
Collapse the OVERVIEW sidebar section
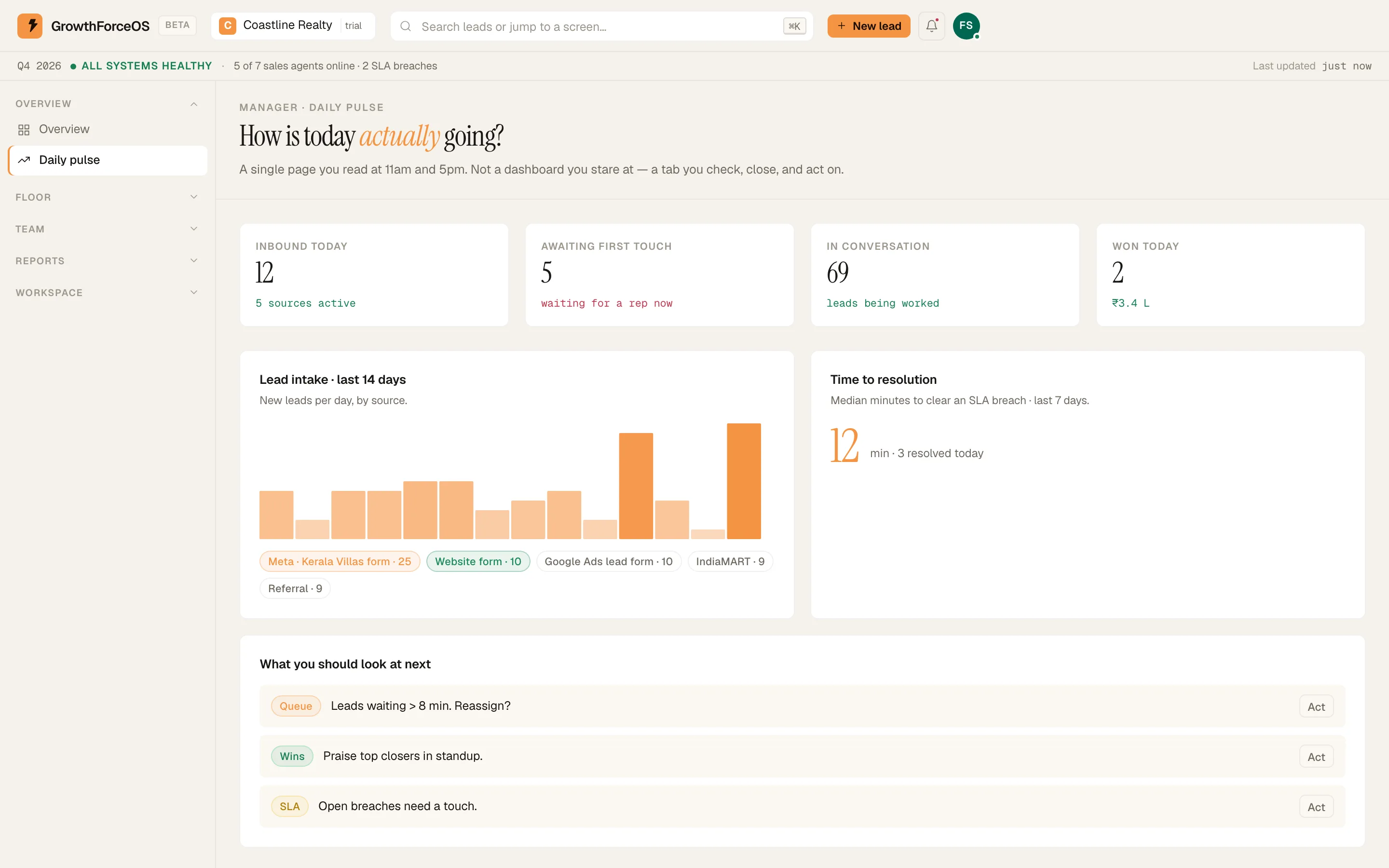tap(108, 104)
